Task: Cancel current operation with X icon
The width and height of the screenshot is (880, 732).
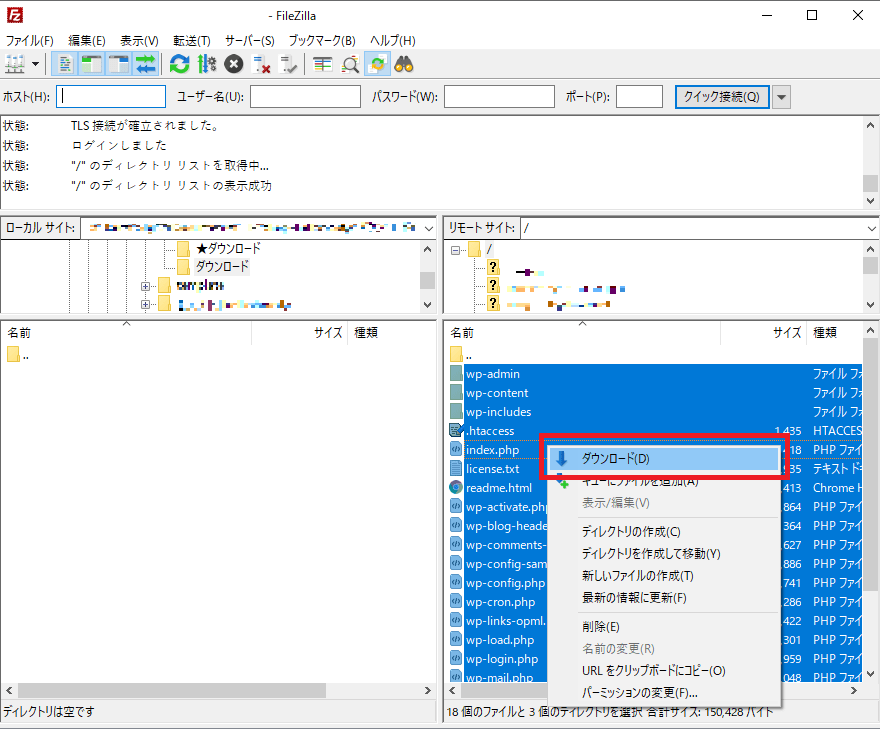Action: (x=233, y=64)
